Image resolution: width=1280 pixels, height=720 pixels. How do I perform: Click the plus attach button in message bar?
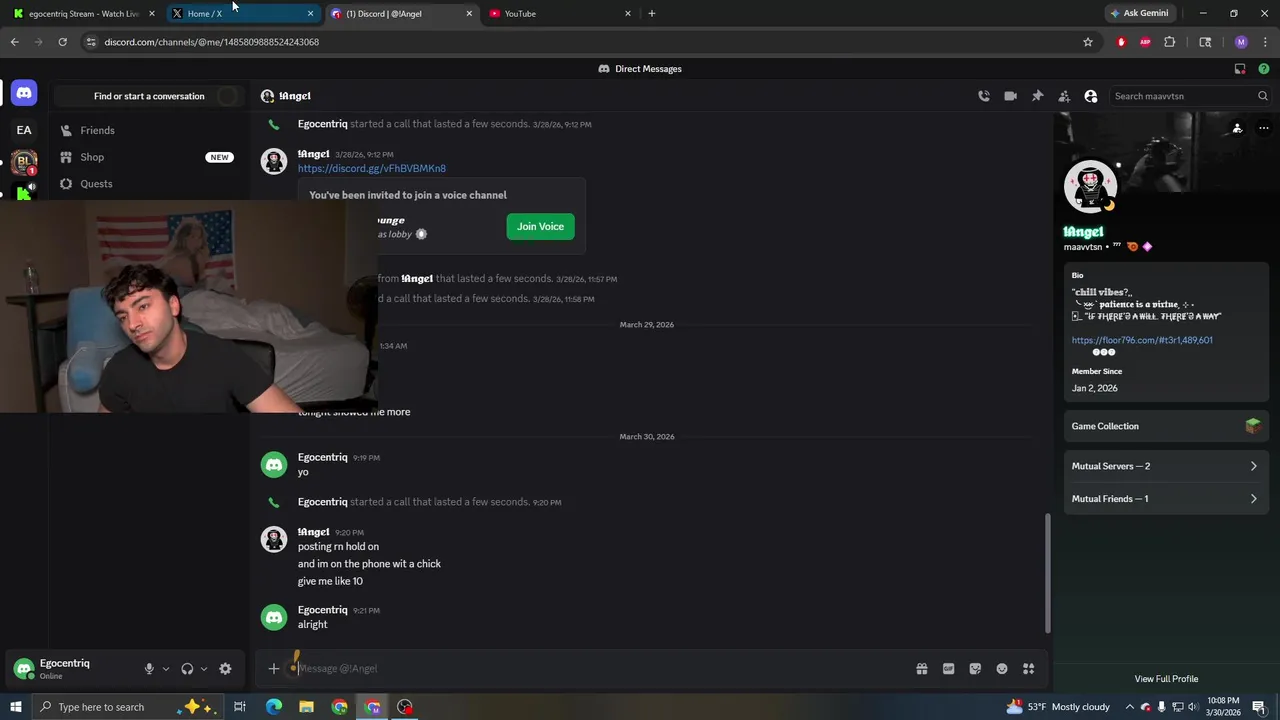coord(274,668)
